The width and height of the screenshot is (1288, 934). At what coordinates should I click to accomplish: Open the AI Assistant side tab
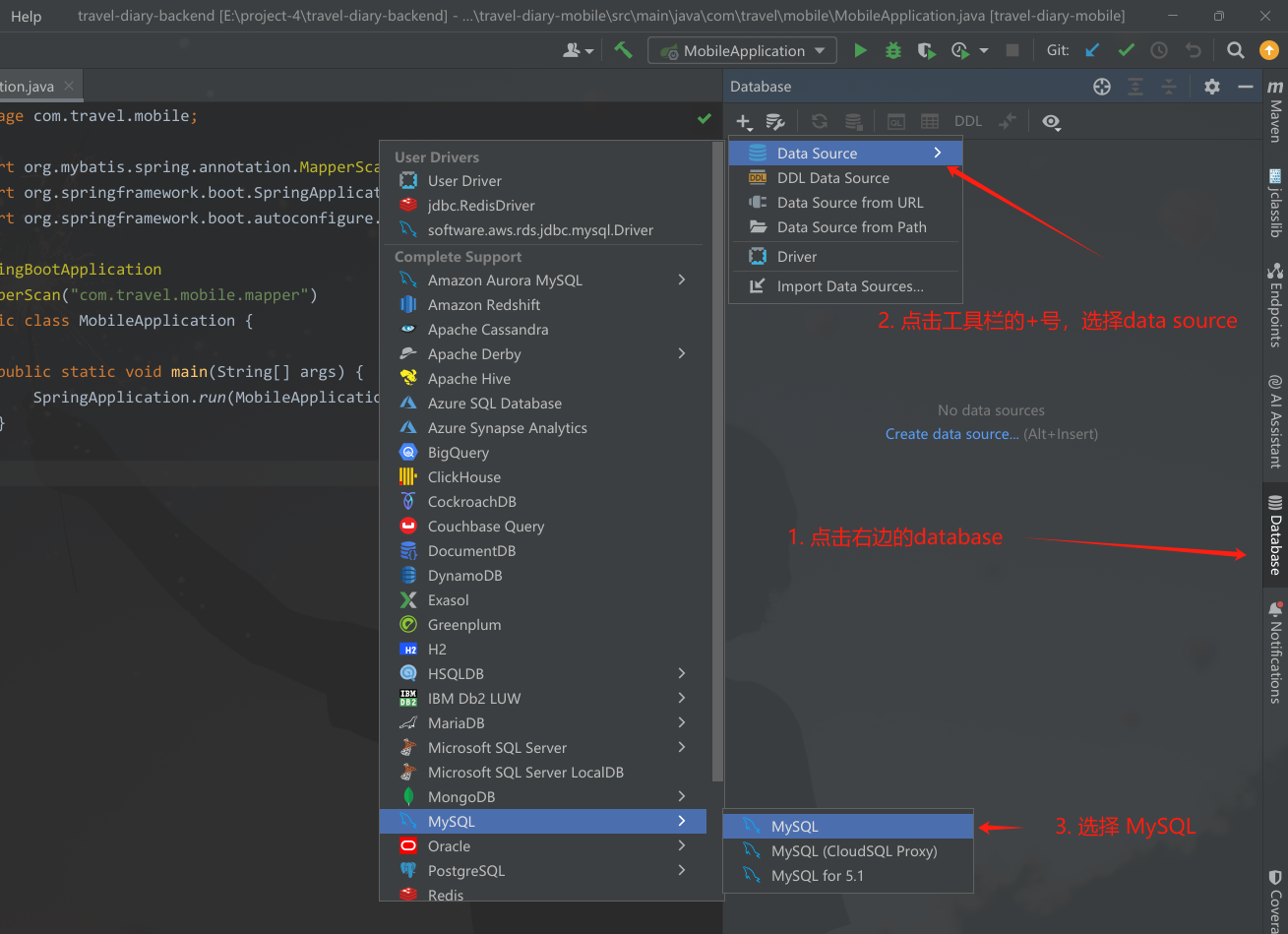click(1275, 420)
